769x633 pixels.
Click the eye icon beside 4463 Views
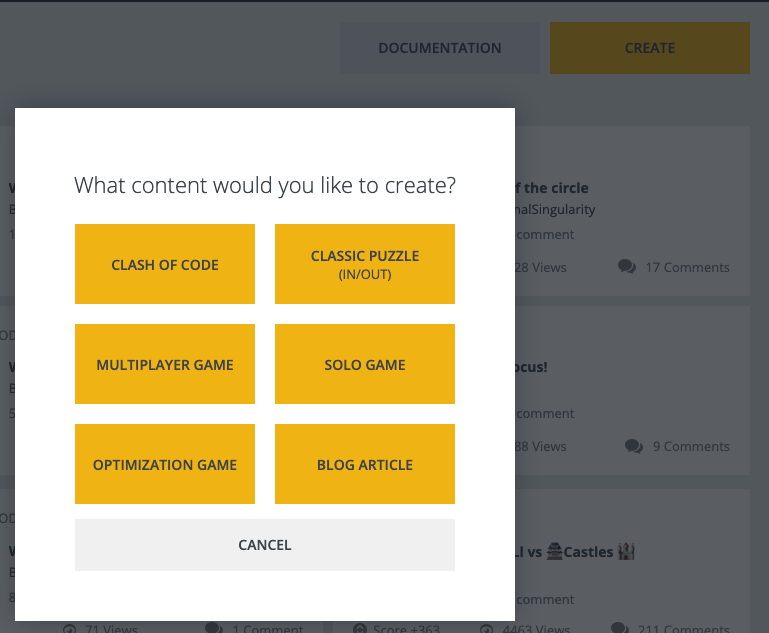[487, 629]
